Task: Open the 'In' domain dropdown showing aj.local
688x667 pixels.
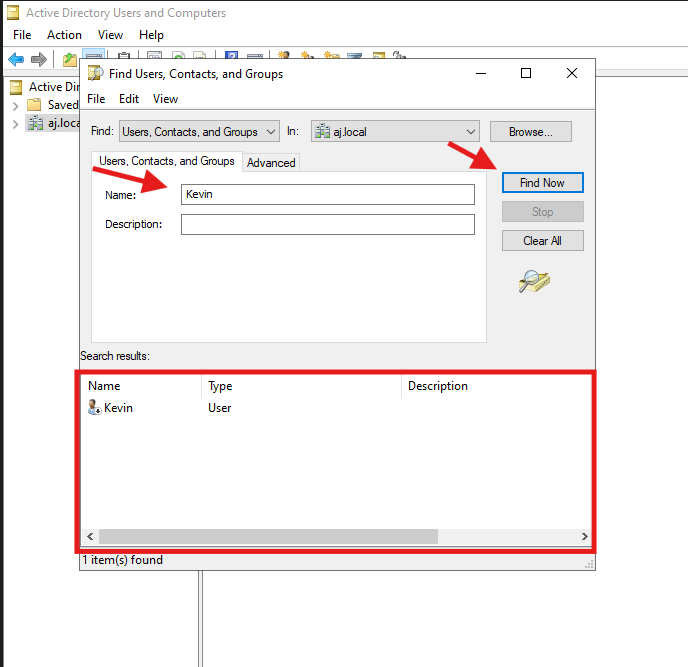Action: click(x=395, y=132)
